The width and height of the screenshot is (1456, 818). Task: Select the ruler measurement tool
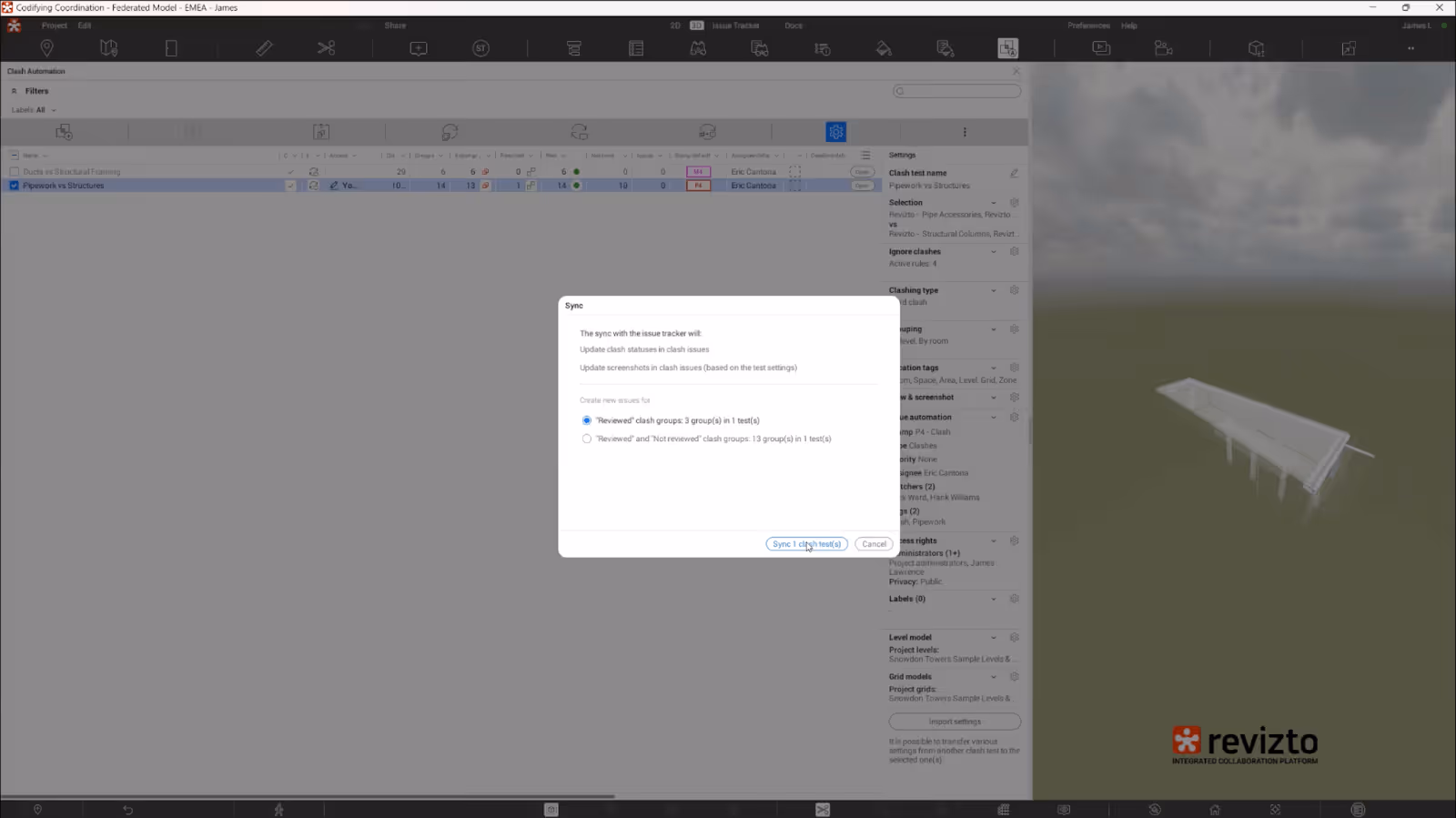pos(264,48)
